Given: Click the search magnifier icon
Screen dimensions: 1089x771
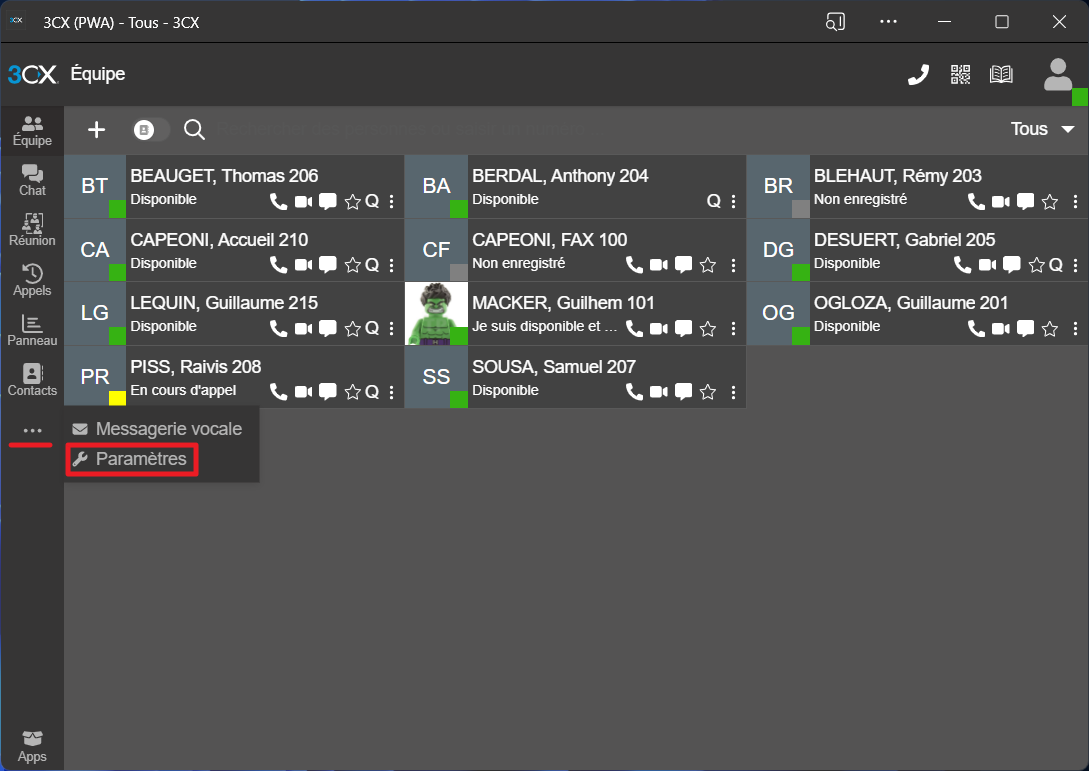Looking at the screenshot, I should [x=194, y=129].
